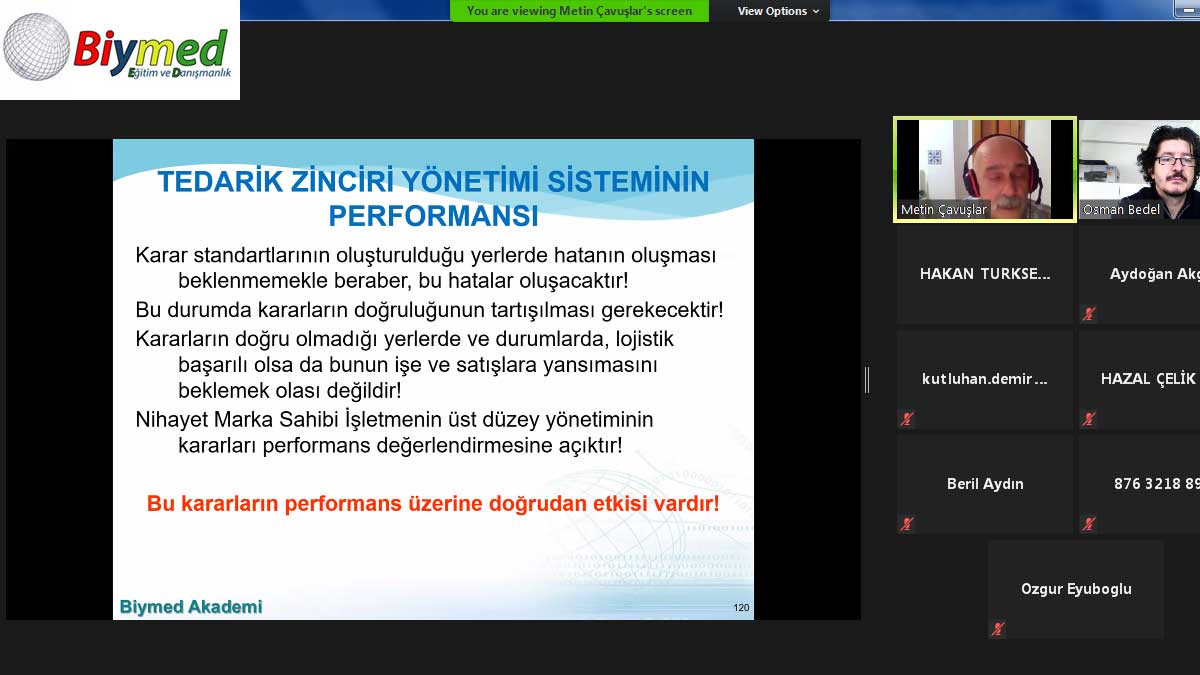The image size is (1200, 675).
Task: Click muted mic icon on HAZAL ÇELİK tile
Action: tap(1089, 419)
